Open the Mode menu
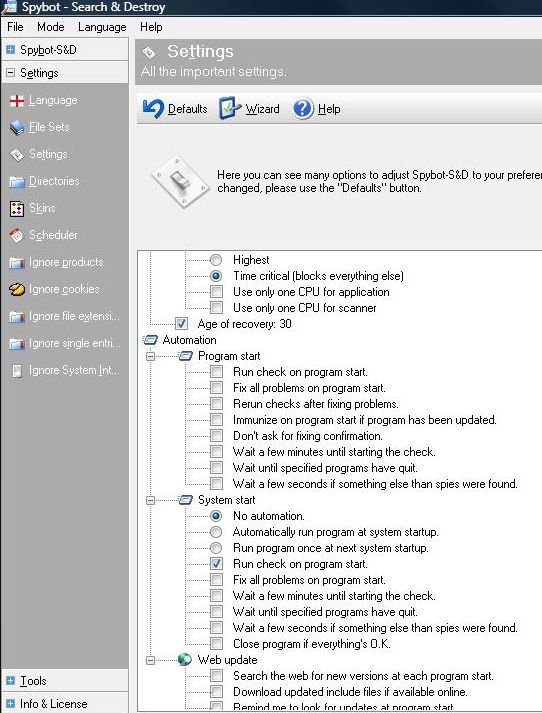The image size is (542, 713). pos(50,27)
